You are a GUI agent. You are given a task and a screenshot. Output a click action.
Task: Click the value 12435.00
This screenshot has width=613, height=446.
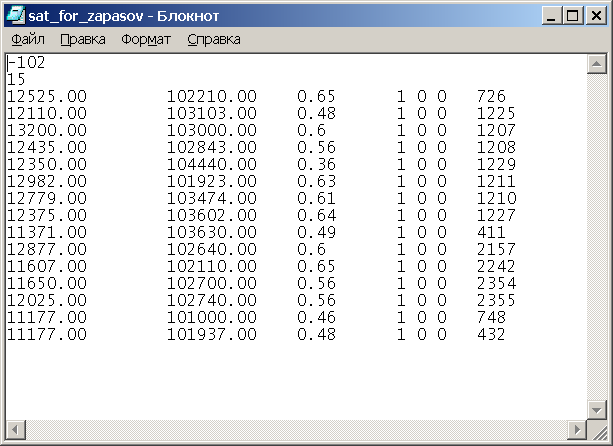(x=47, y=147)
